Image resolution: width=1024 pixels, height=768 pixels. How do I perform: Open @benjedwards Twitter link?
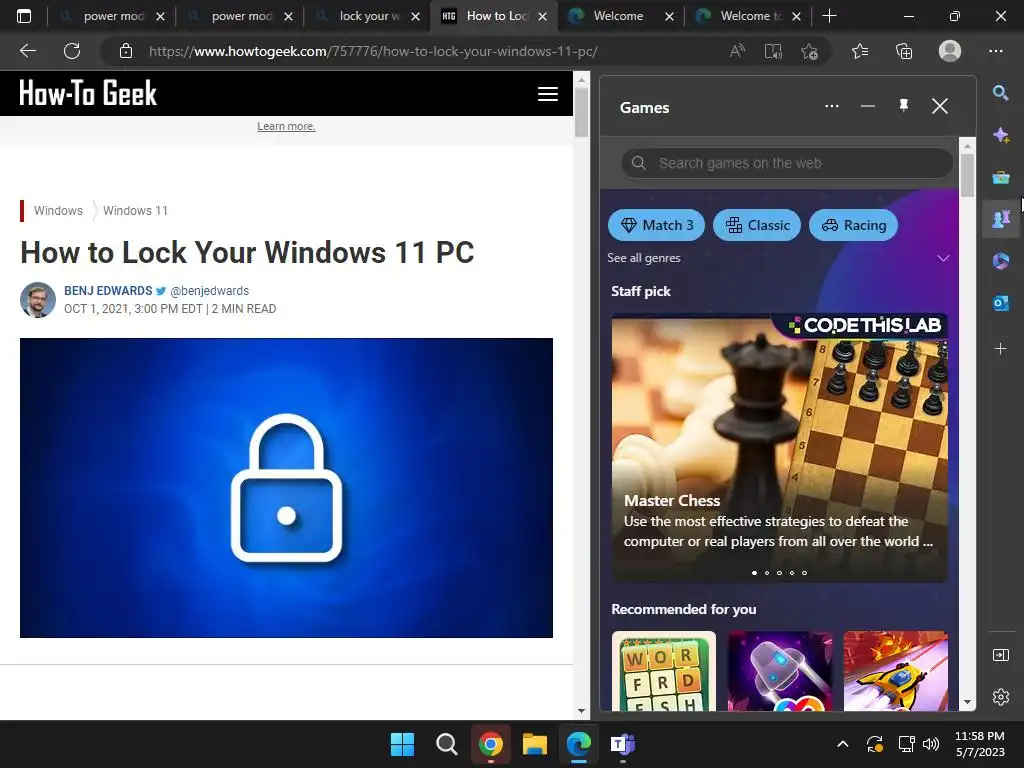[x=209, y=291]
